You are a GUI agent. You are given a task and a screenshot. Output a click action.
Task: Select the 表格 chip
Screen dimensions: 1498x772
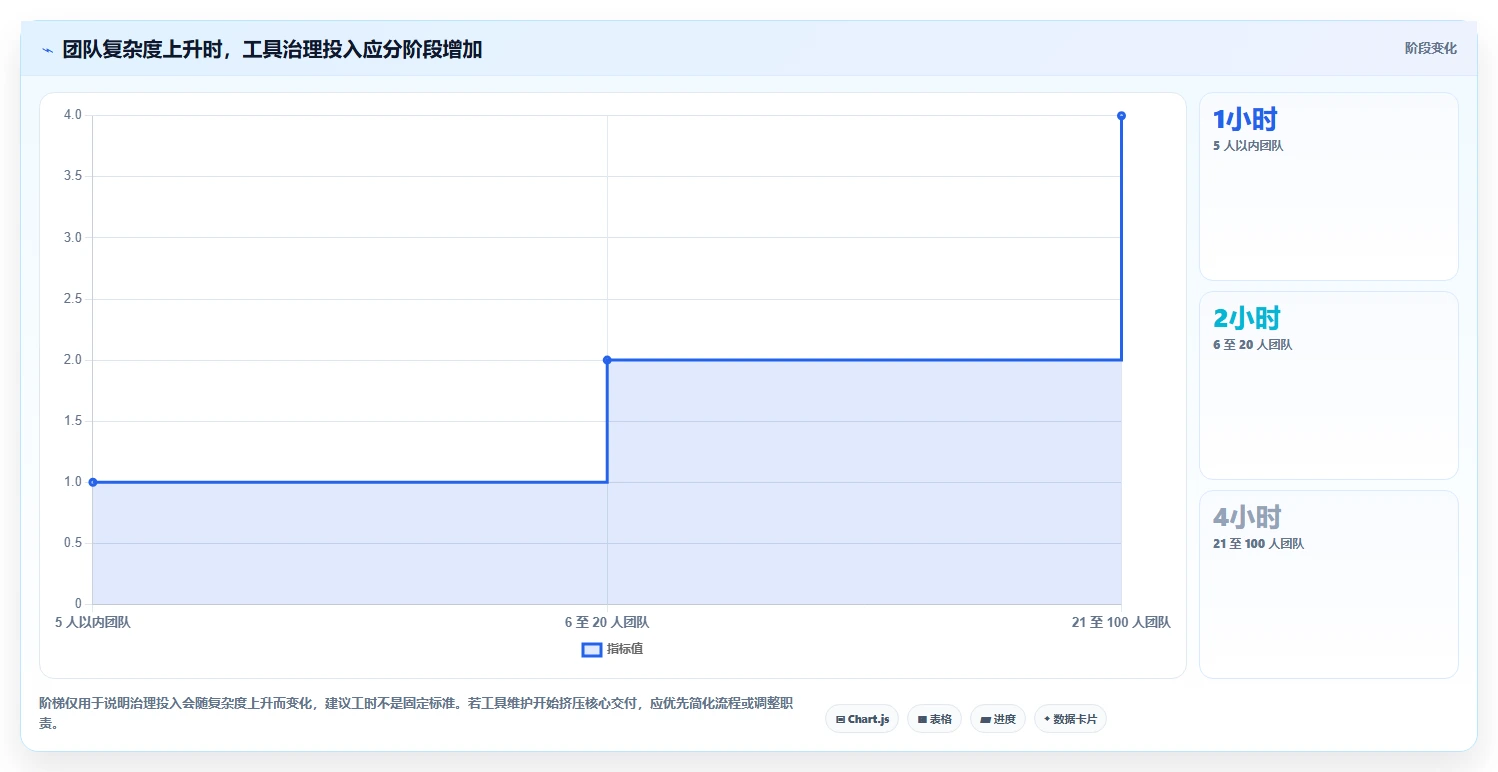pyautogui.click(x=934, y=719)
